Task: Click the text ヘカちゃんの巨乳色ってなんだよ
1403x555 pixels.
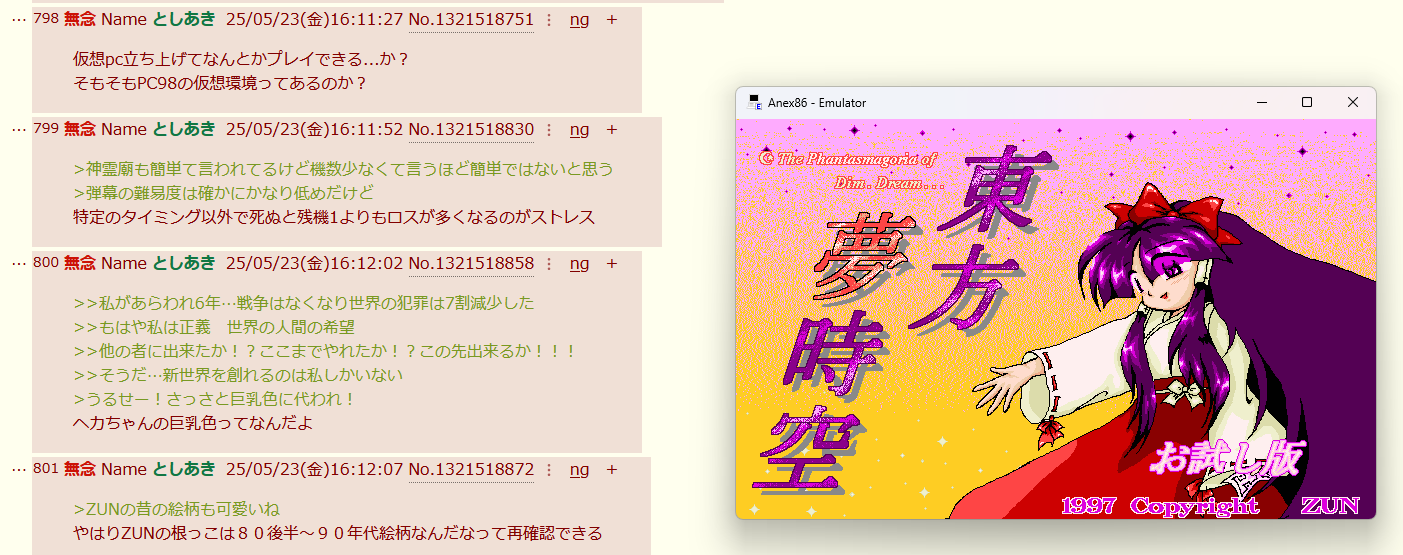Action: click(194, 423)
